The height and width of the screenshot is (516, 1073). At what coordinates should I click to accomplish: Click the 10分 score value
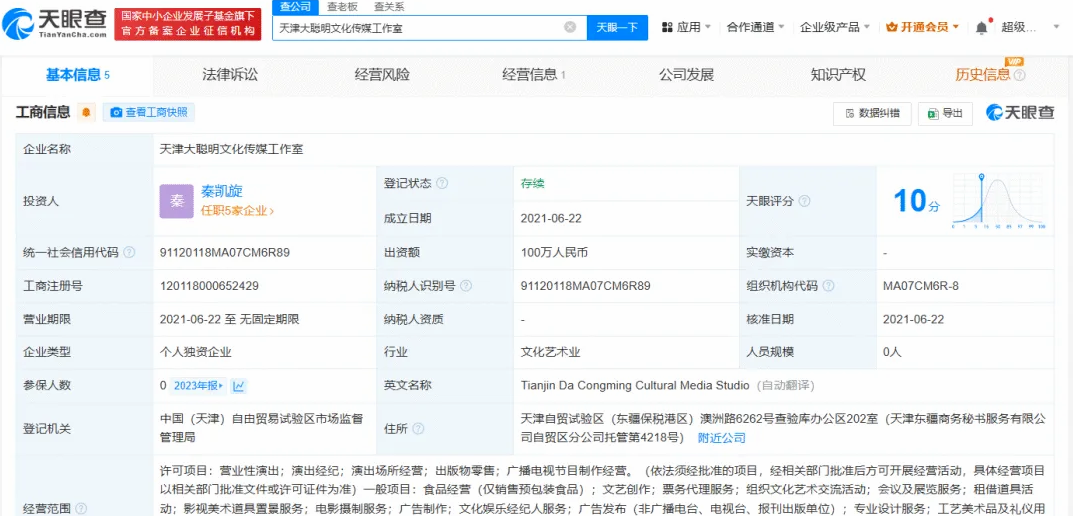point(917,201)
